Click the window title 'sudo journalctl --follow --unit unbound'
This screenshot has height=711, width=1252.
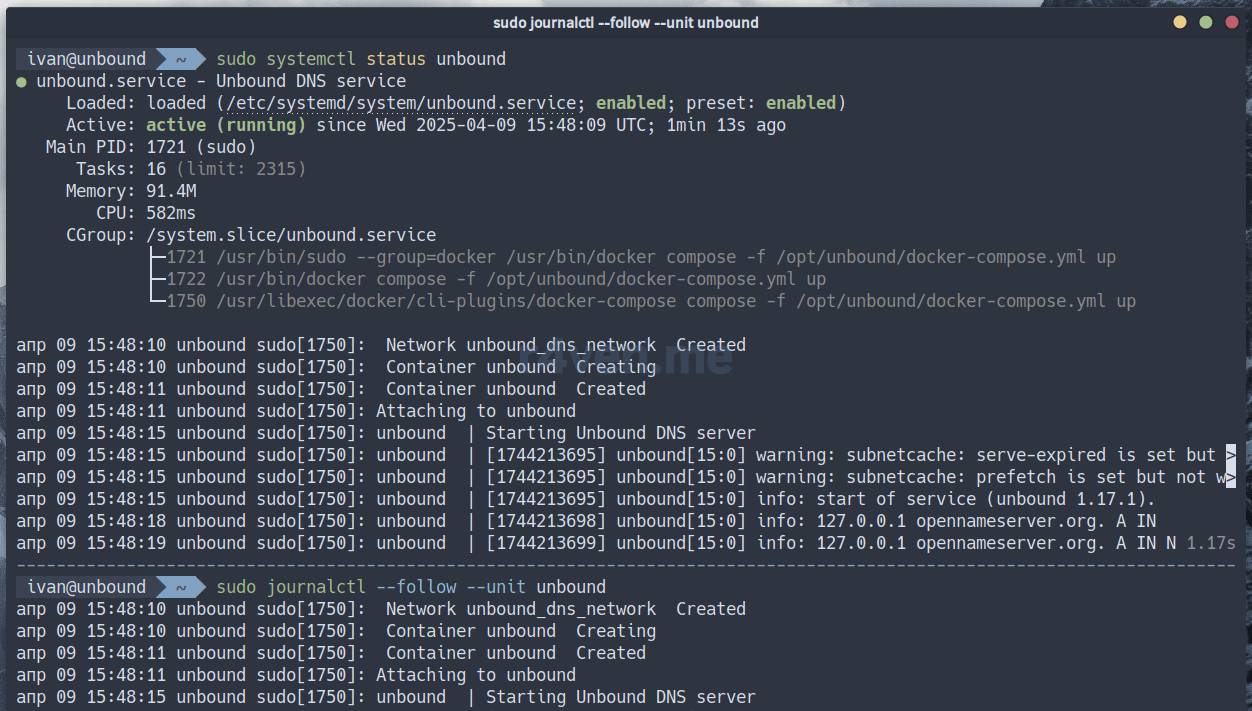click(626, 22)
